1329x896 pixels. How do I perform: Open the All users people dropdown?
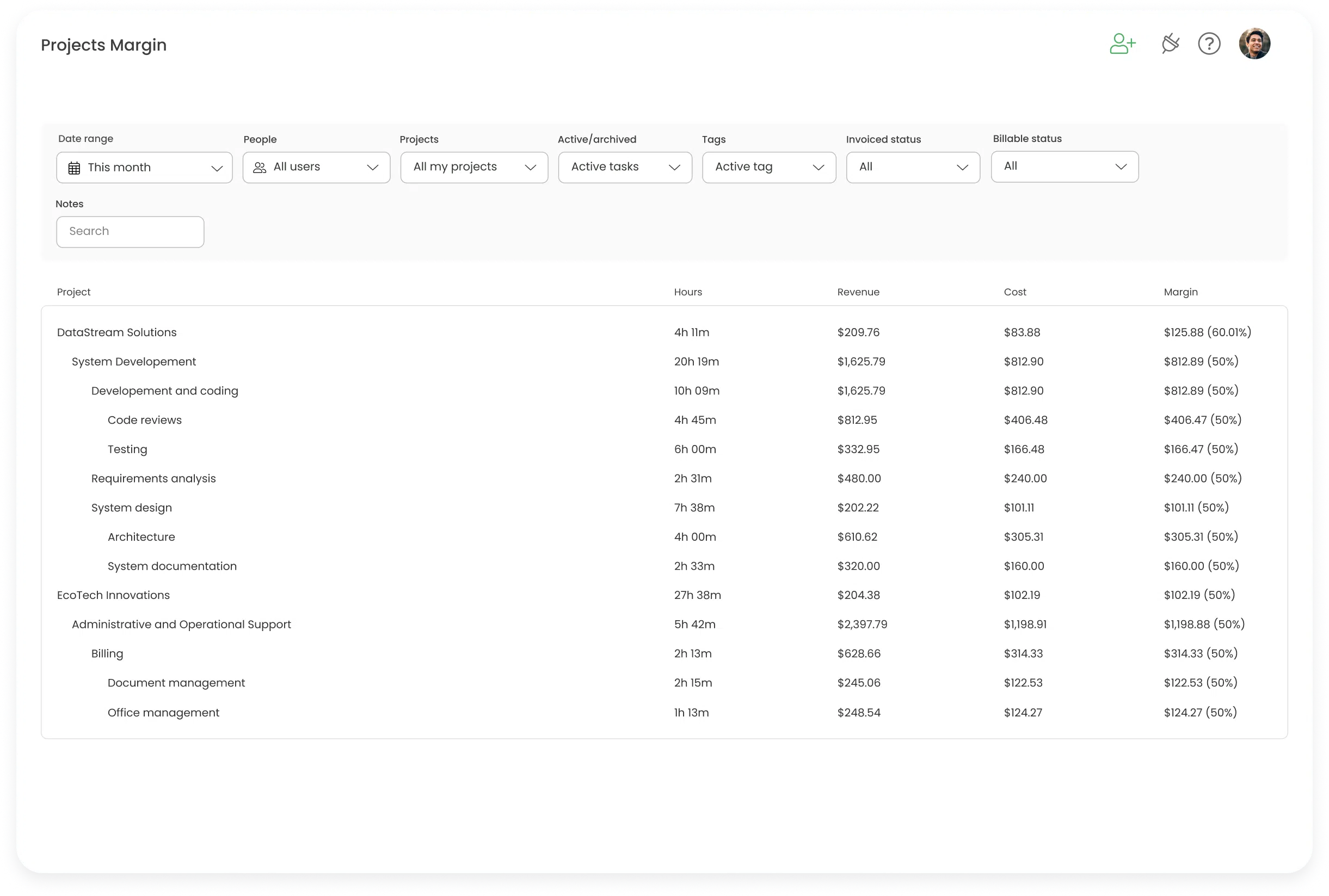pyautogui.click(x=317, y=168)
